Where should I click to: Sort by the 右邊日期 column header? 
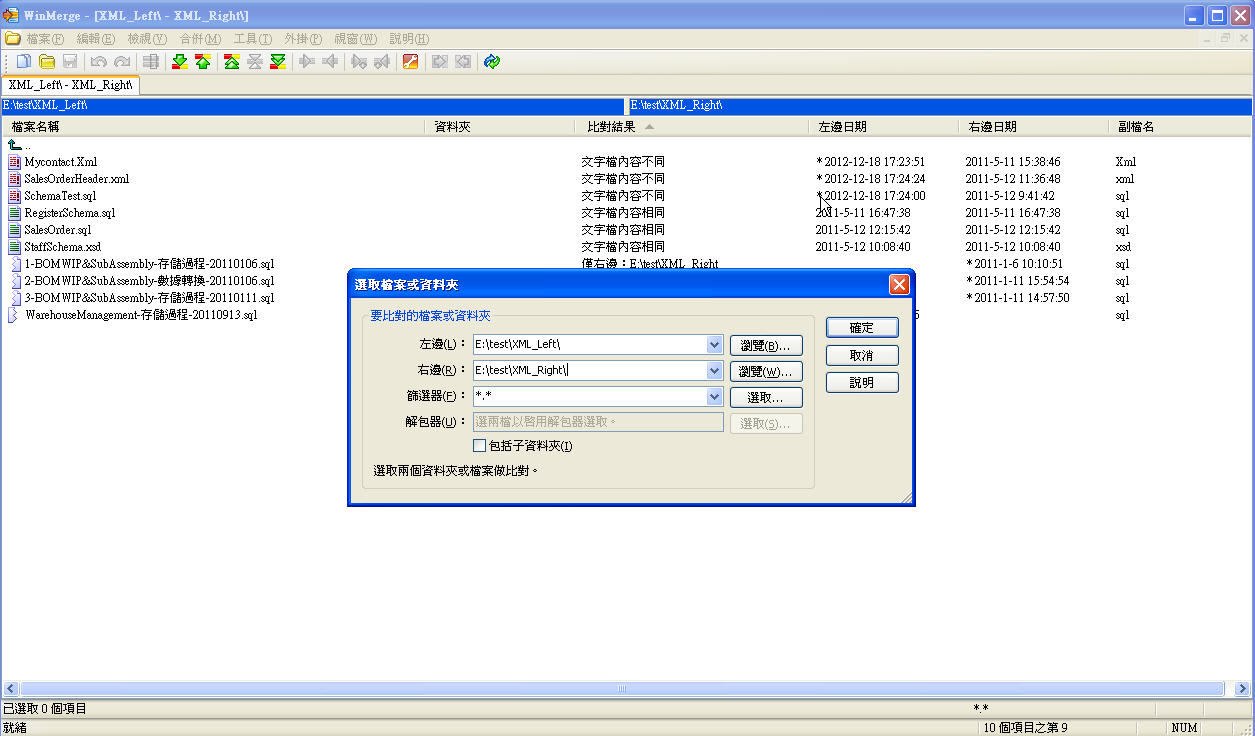point(1032,127)
